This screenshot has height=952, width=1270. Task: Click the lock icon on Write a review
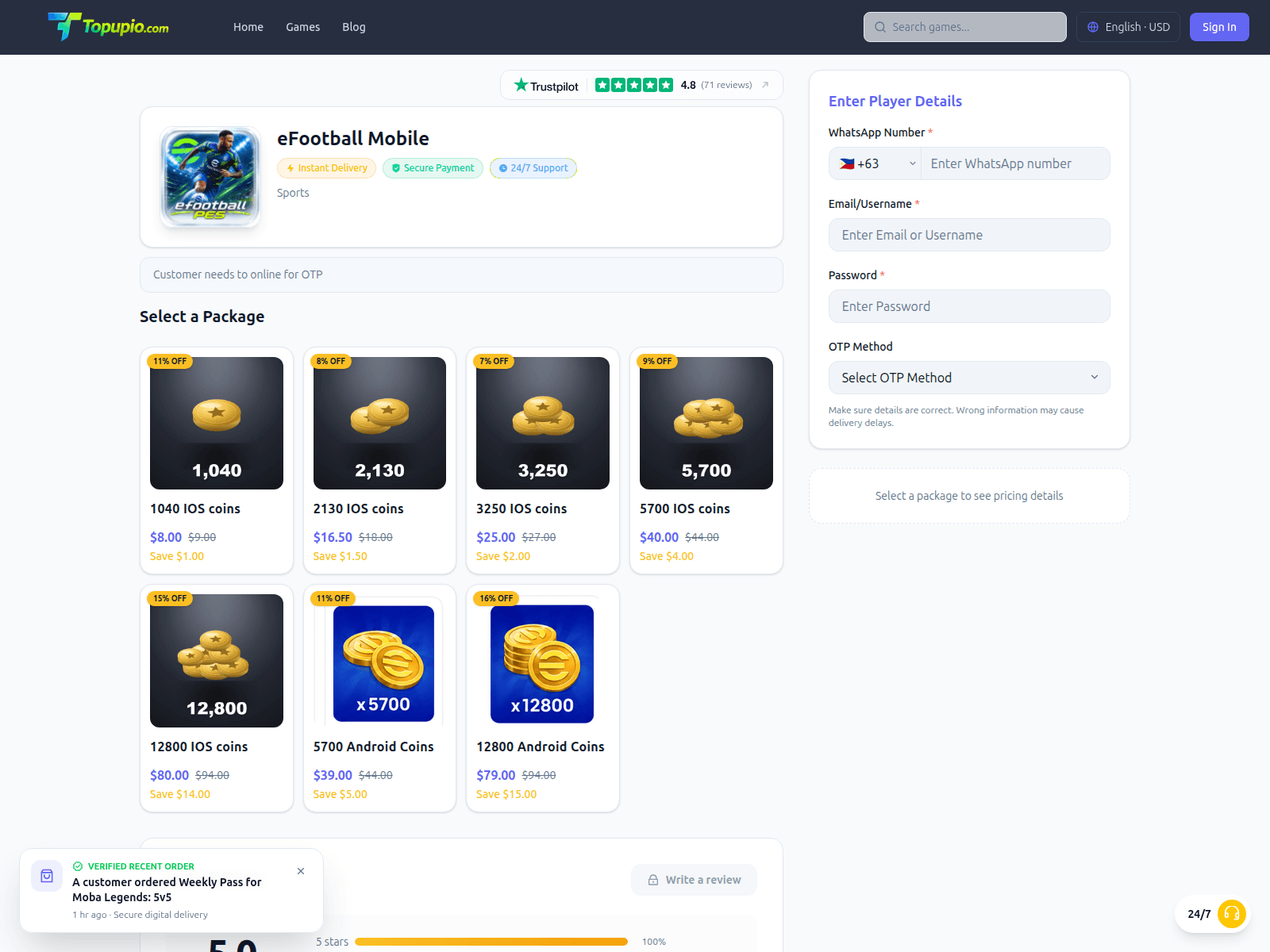coord(653,880)
